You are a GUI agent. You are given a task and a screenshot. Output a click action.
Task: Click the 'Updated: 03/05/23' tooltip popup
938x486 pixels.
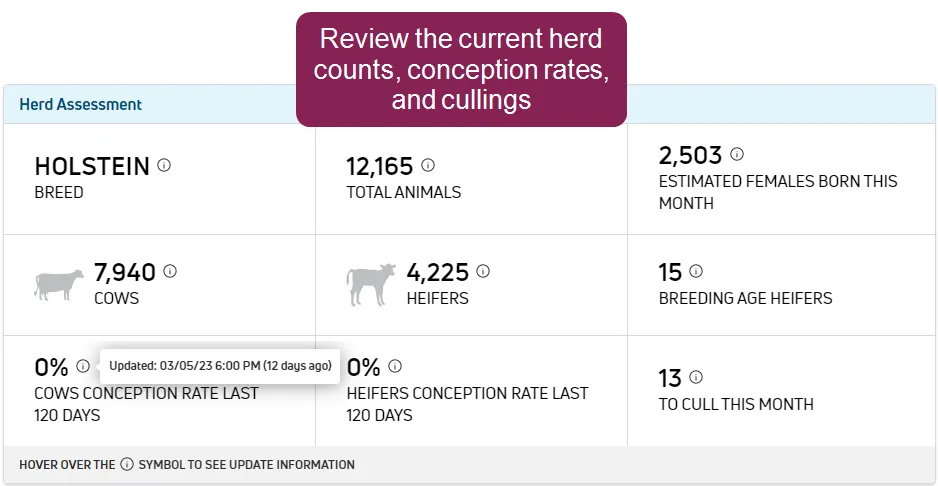220,366
